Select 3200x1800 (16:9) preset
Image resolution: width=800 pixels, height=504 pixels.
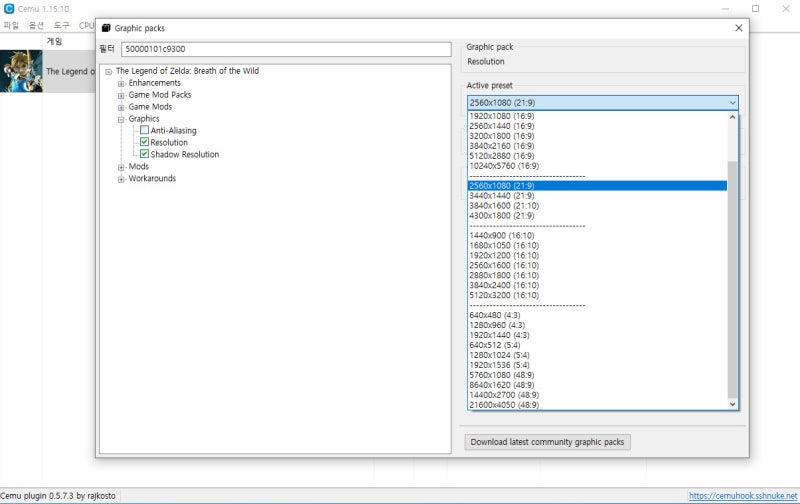coord(597,136)
